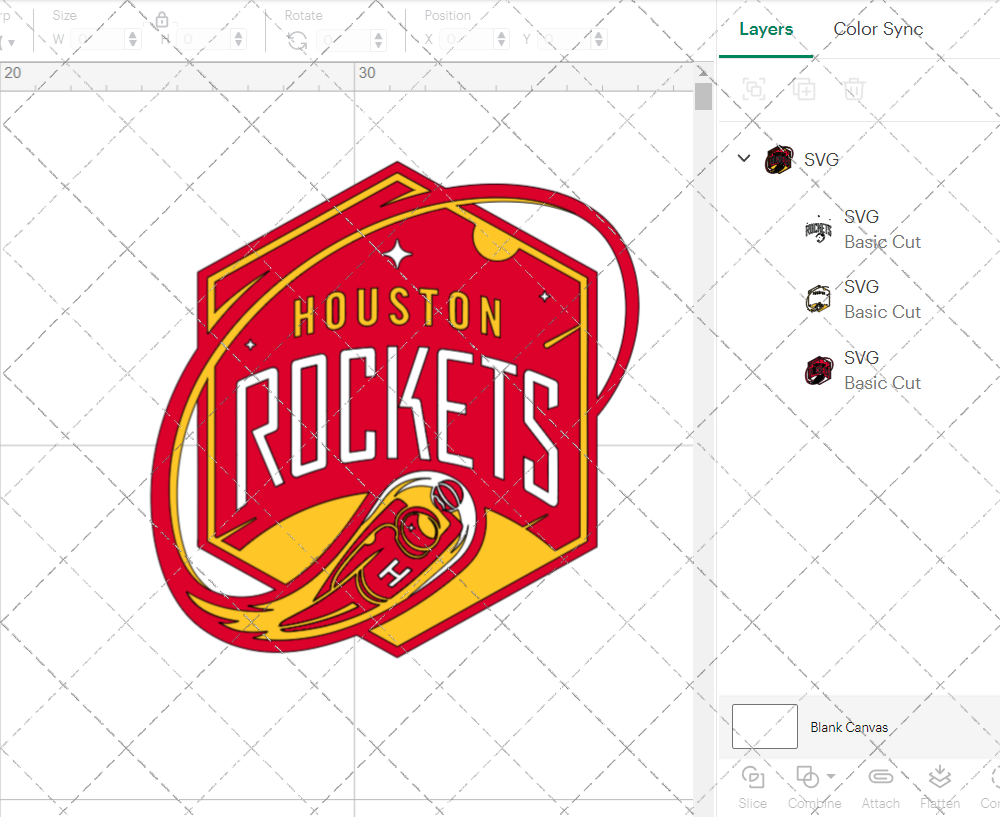Click the Width input field

tap(98, 40)
